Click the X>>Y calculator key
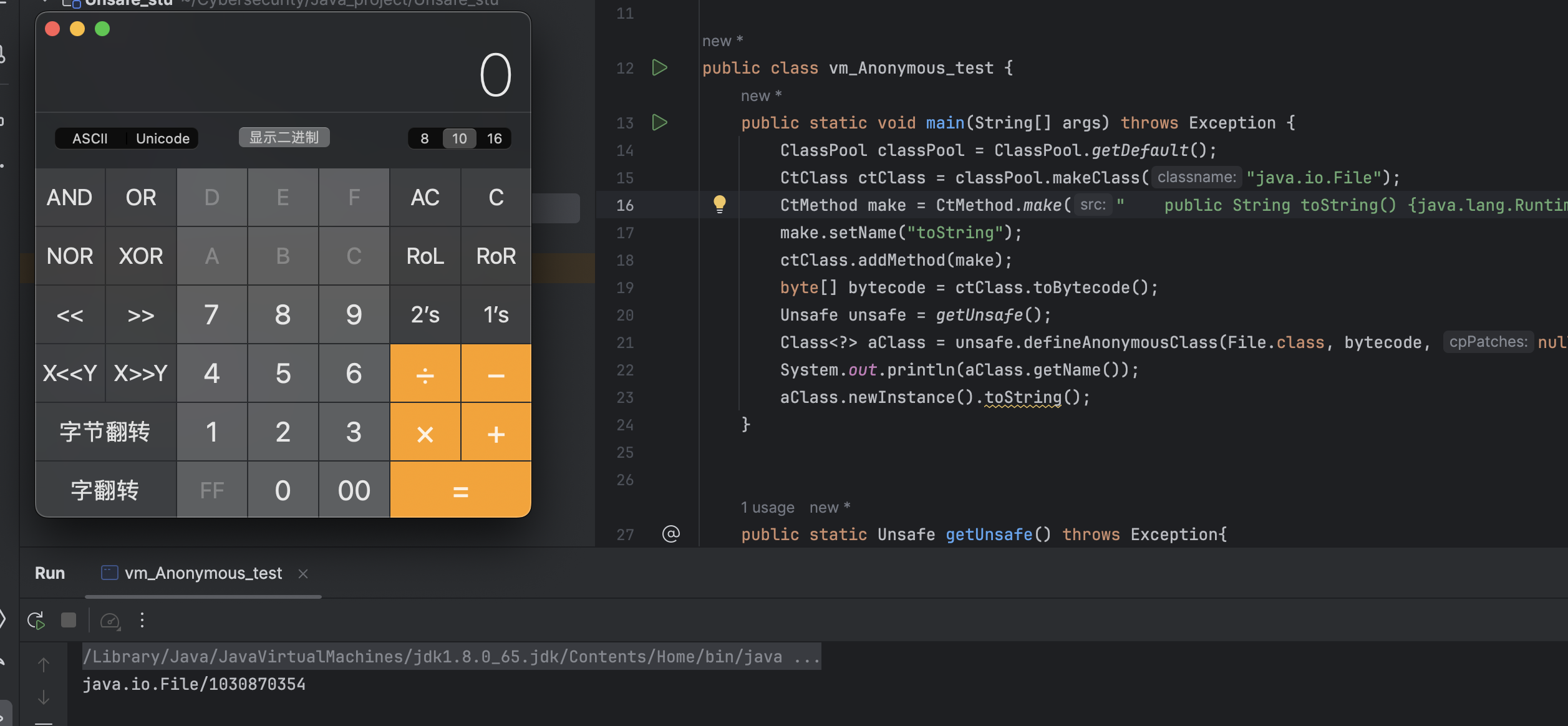The width and height of the screenshot is (1568, 726). 141,374
